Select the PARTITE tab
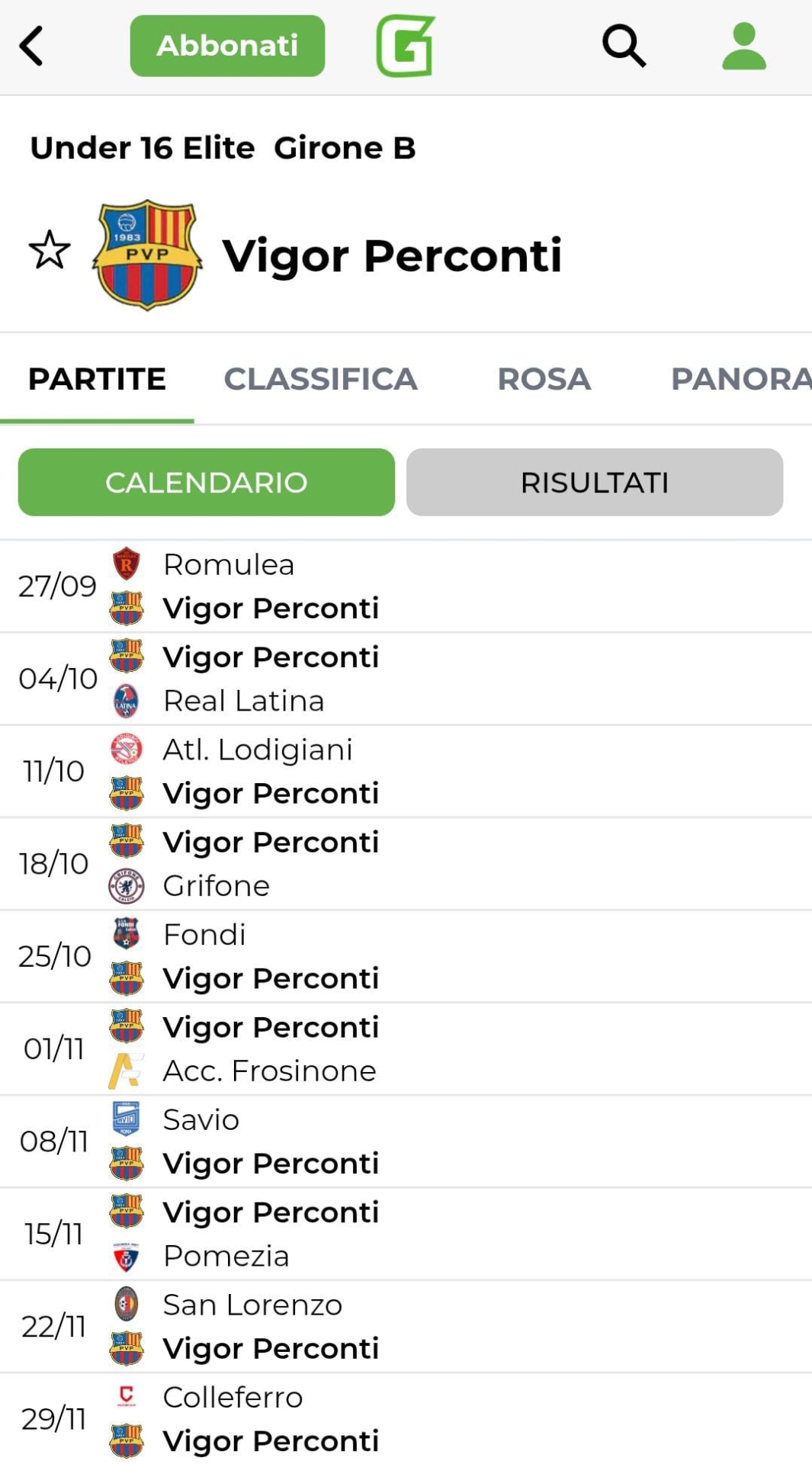Viewport: 812px width, 1464px height. [97, 379]
